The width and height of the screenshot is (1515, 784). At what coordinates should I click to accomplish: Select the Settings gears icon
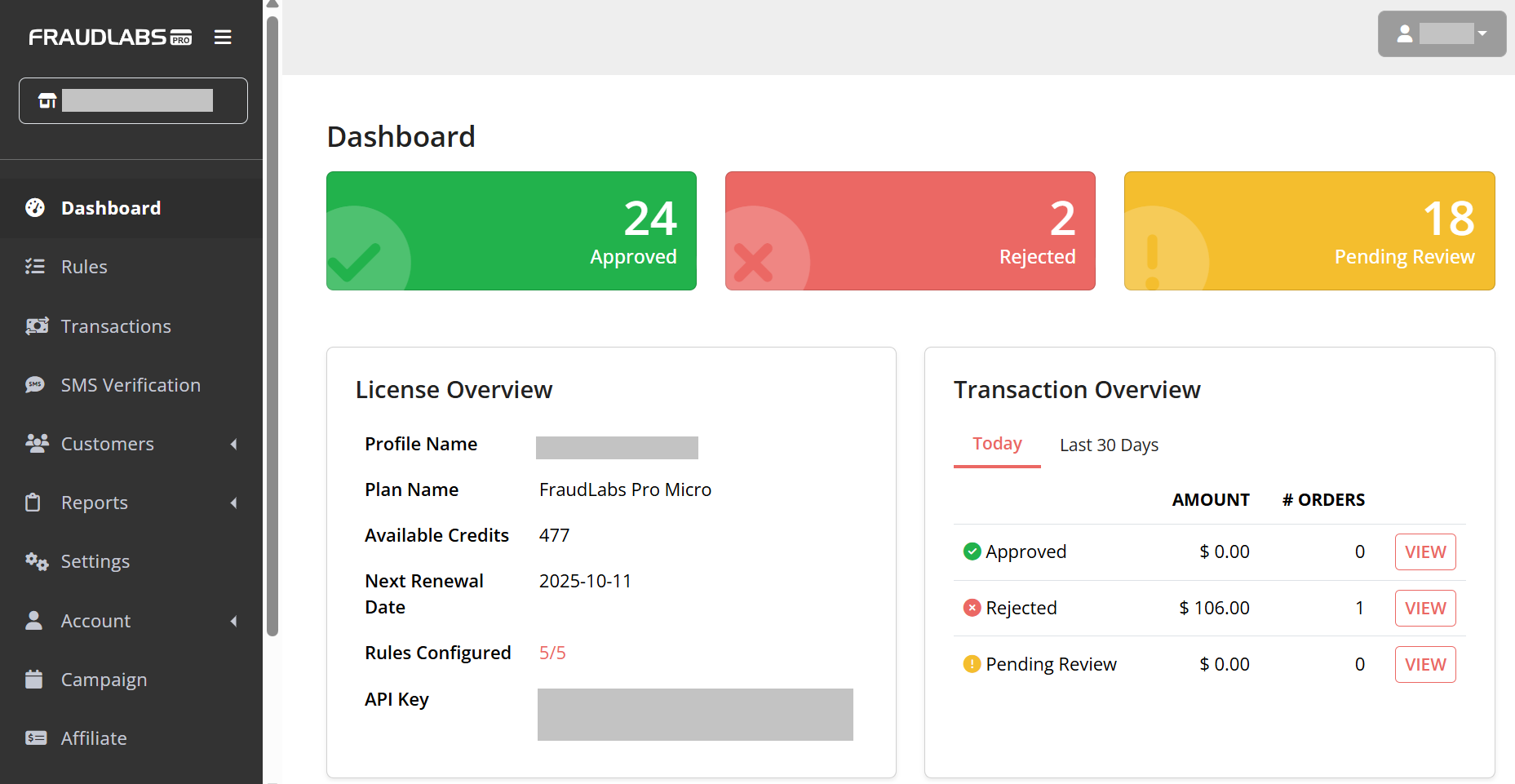37,561
